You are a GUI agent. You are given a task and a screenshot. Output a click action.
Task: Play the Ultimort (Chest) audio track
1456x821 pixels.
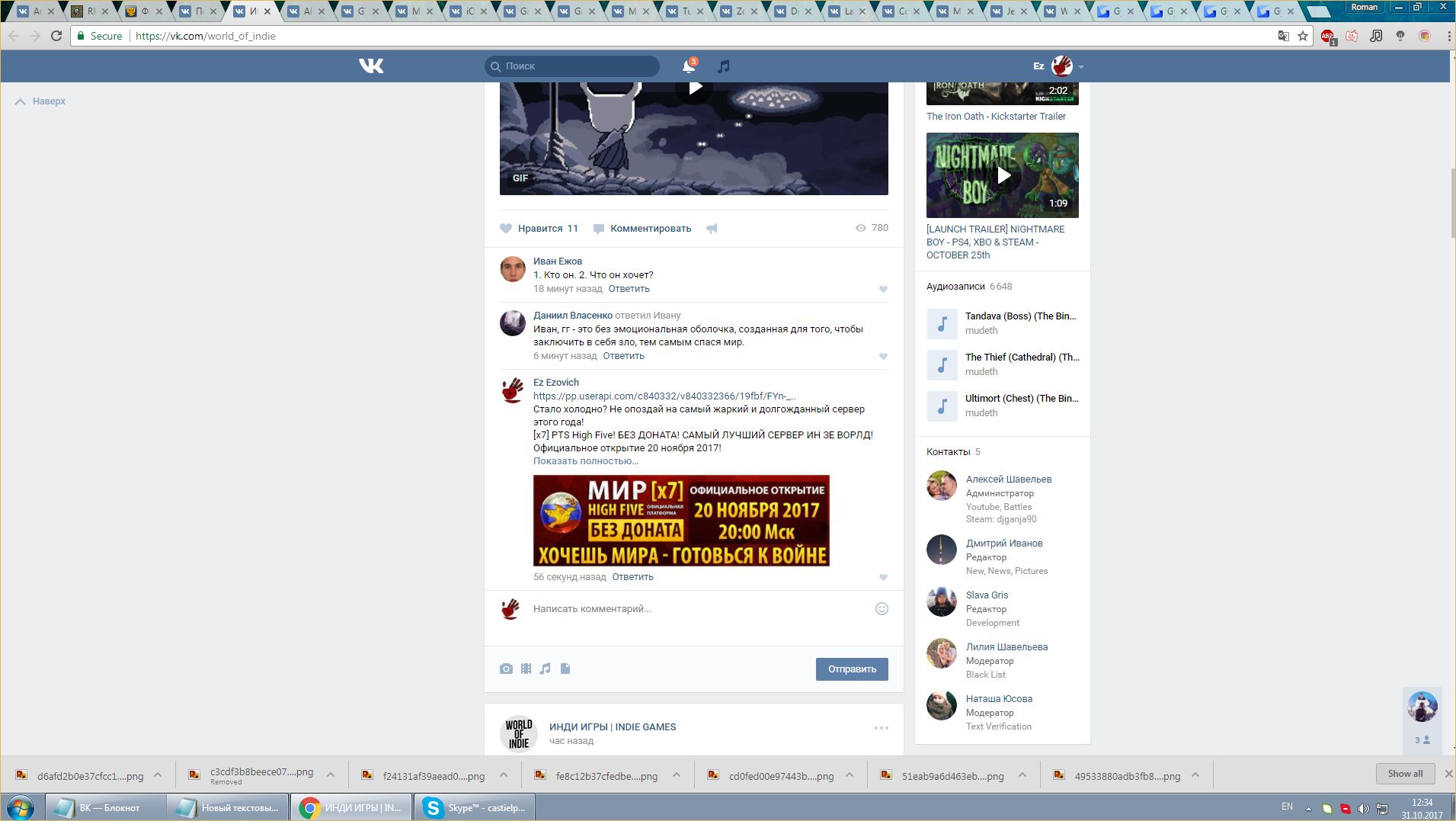pos(942,406)
